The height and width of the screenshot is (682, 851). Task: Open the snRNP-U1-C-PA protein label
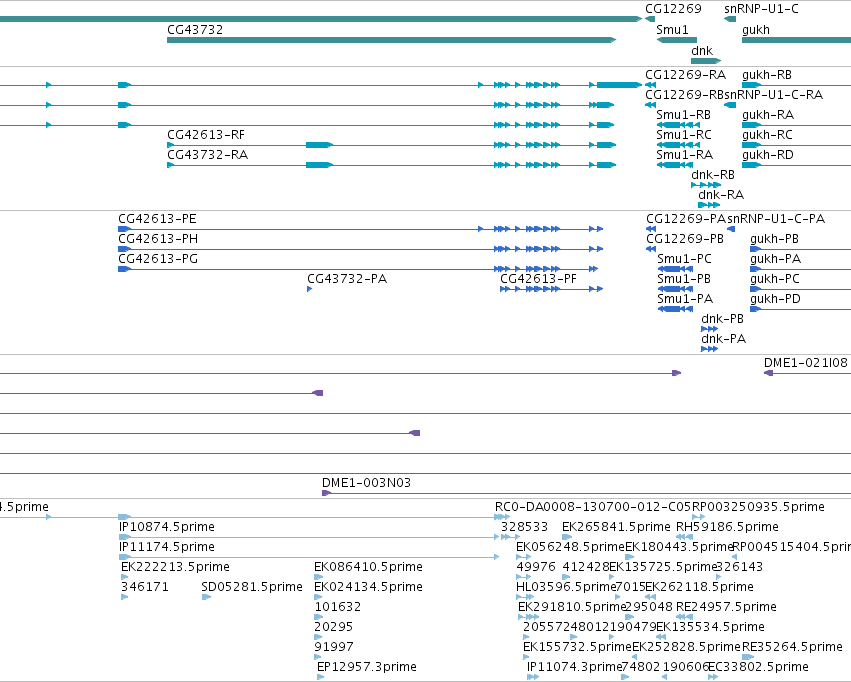point(776,219)
